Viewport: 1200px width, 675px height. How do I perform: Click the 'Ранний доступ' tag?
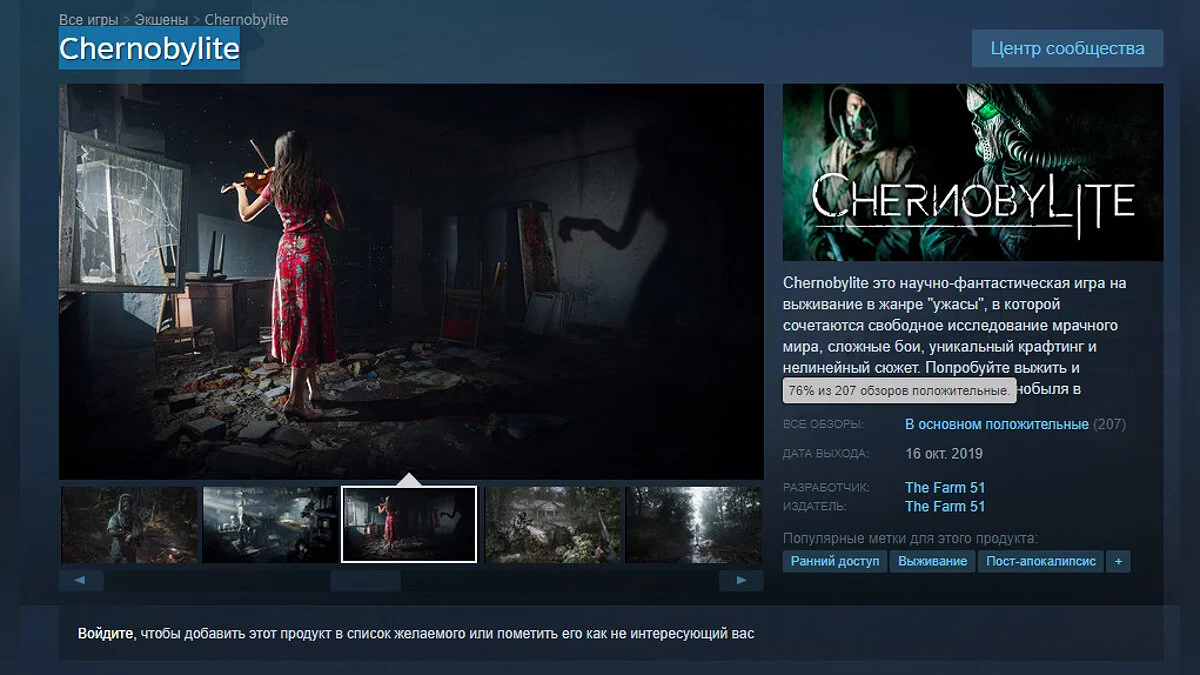835,561
